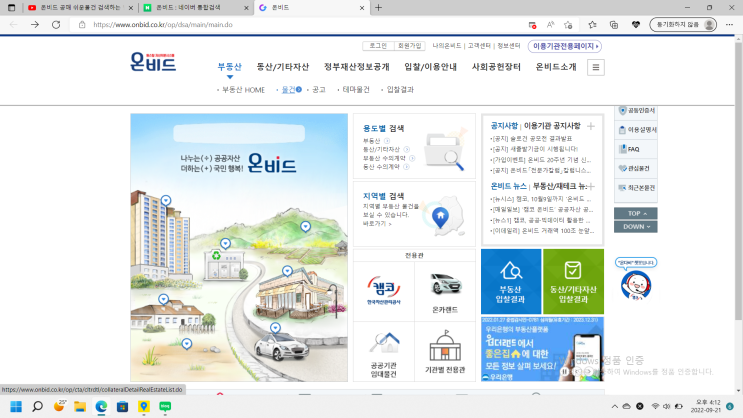Click the map pin above the apartment tower
Image resolution: width=743 pixels, height=418 pixels.
point(166,200)
